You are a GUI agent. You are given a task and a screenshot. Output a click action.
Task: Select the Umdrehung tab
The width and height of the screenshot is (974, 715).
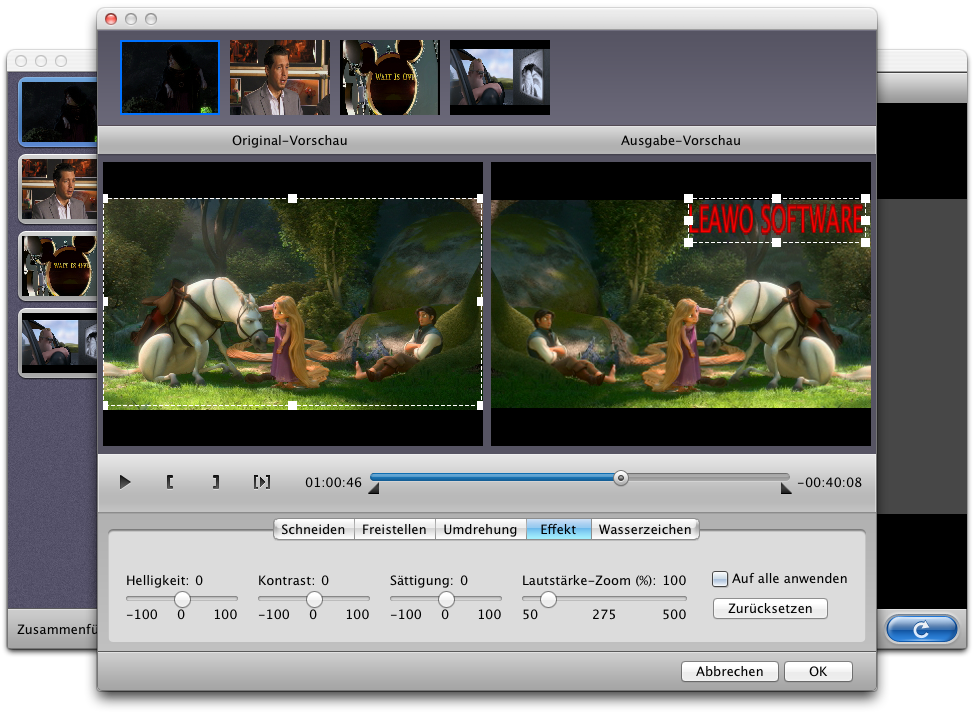point(480,529)
